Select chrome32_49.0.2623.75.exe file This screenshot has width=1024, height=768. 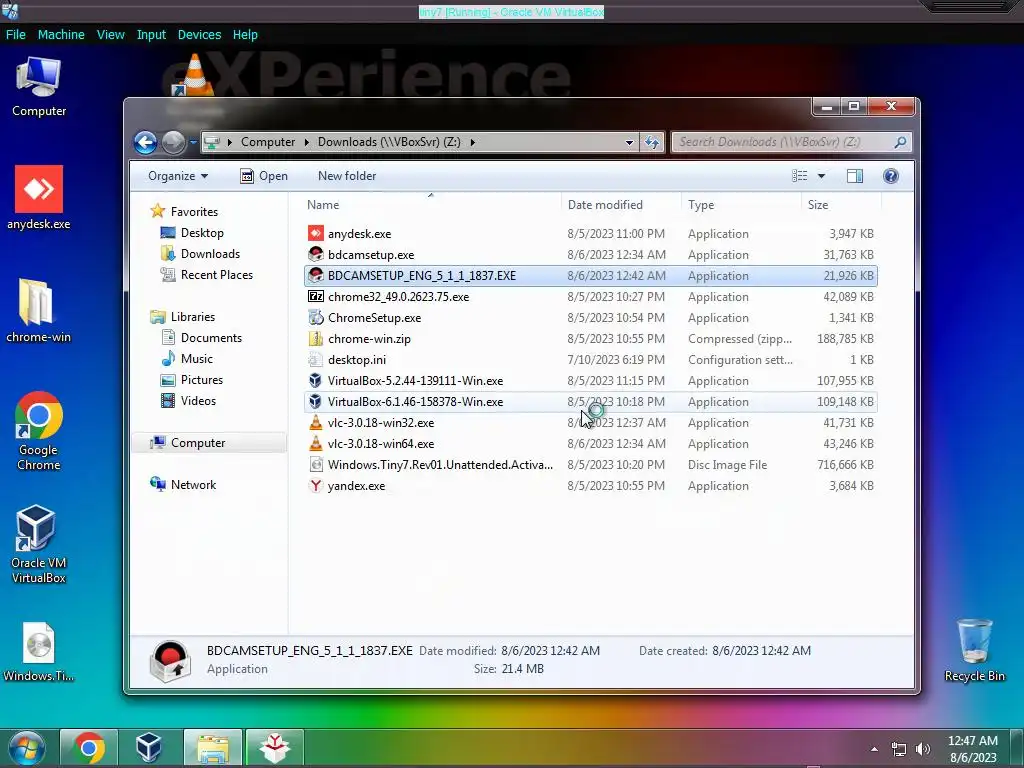click(x=590, y=296)
